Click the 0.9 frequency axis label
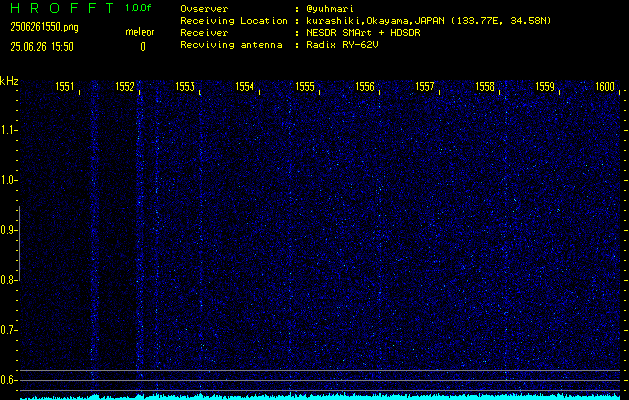This screenshot has height=400, width=629. click(8, 230)
